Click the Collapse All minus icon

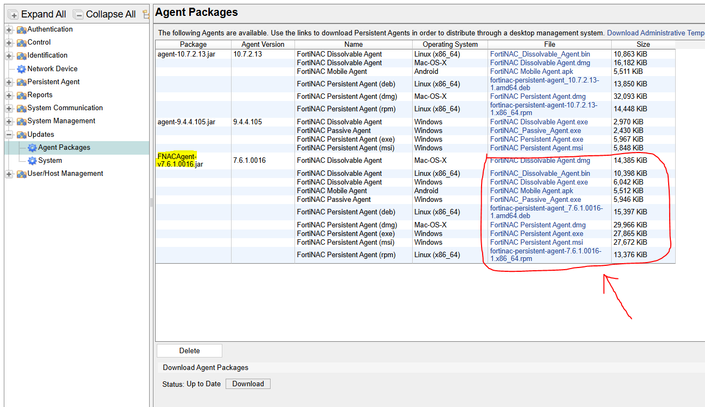pos(79,14)
